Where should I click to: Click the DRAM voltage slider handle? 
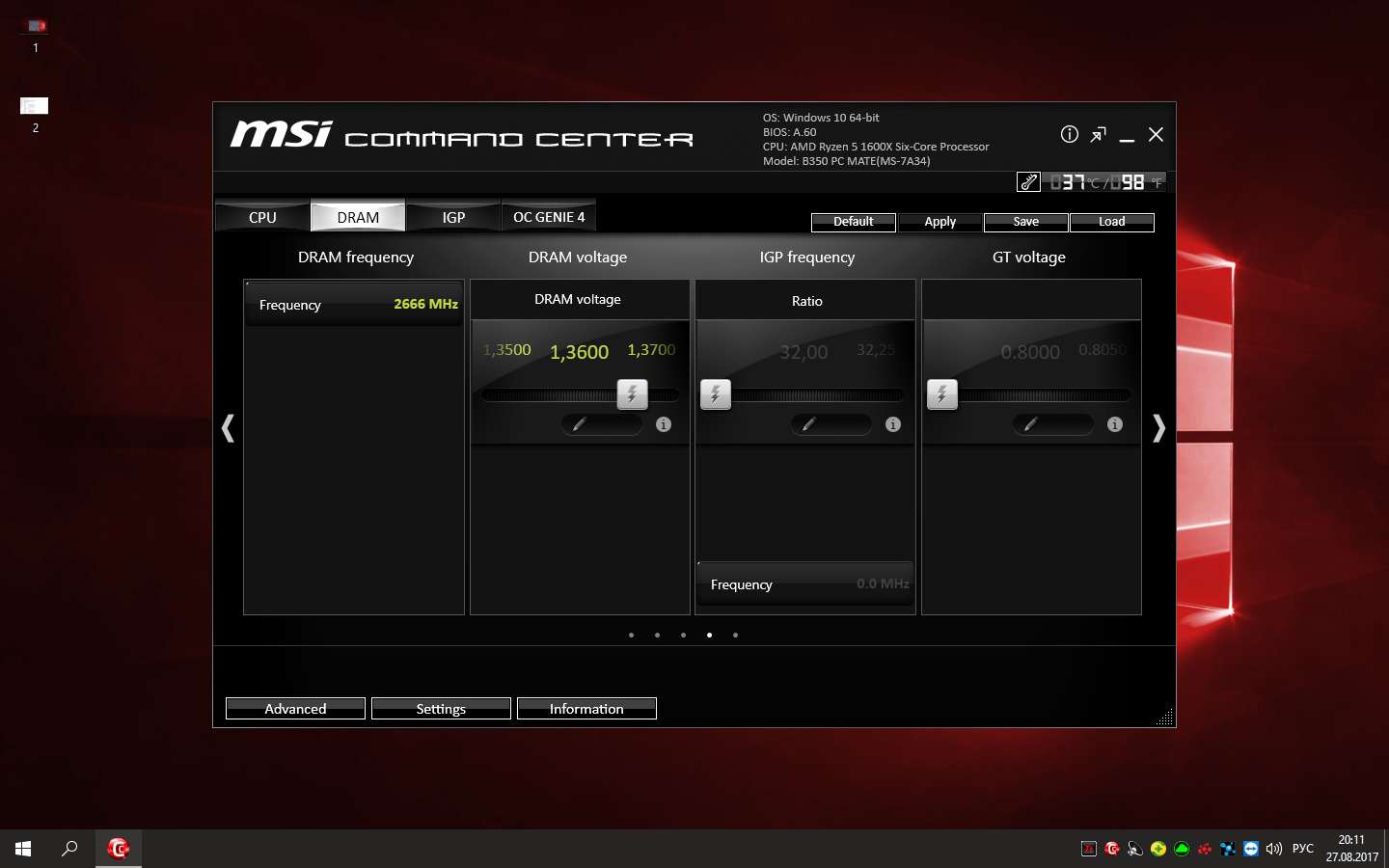[632, 393]
